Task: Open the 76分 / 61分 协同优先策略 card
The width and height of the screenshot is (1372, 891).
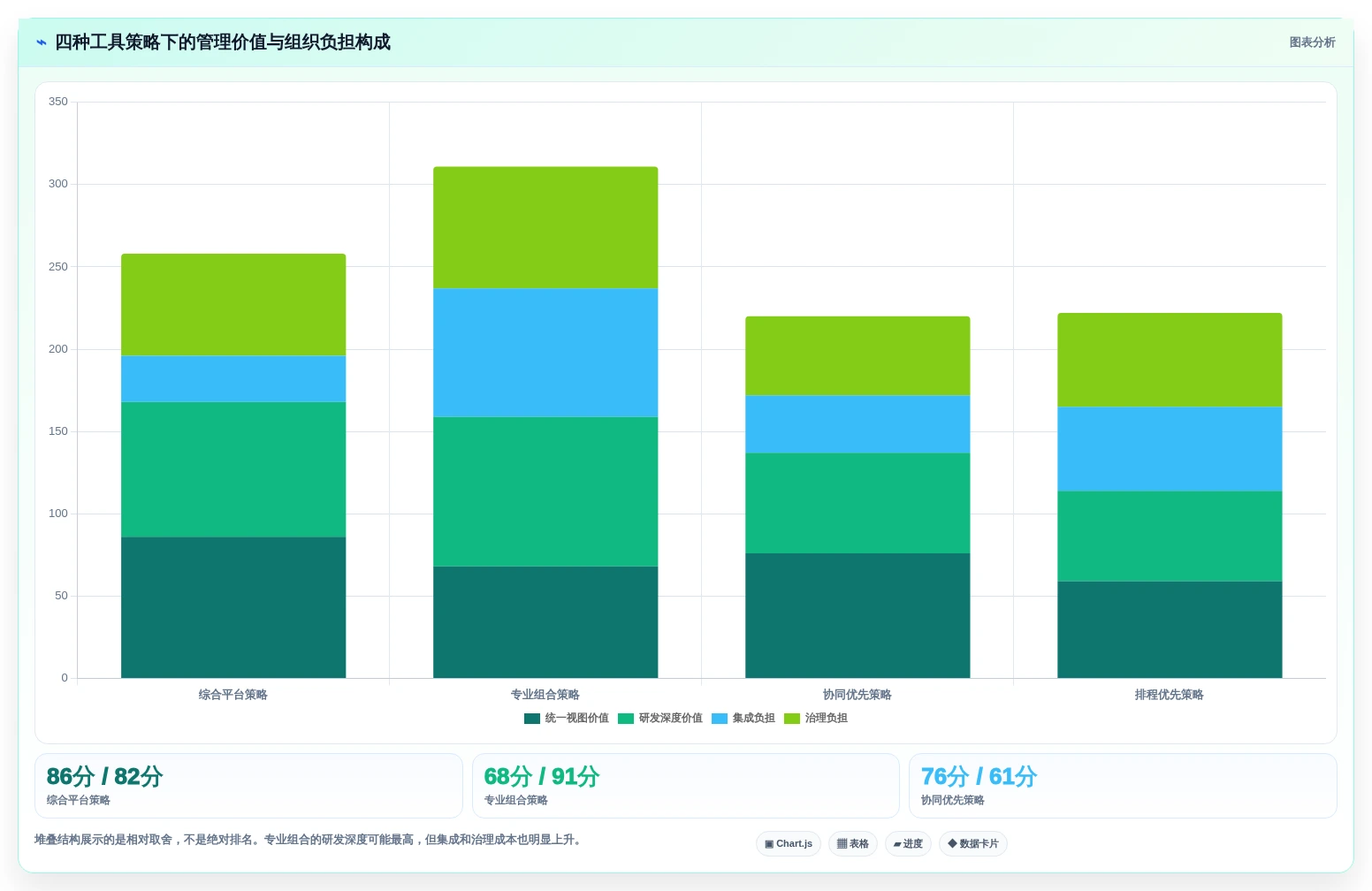Action: click(1123, 786)
